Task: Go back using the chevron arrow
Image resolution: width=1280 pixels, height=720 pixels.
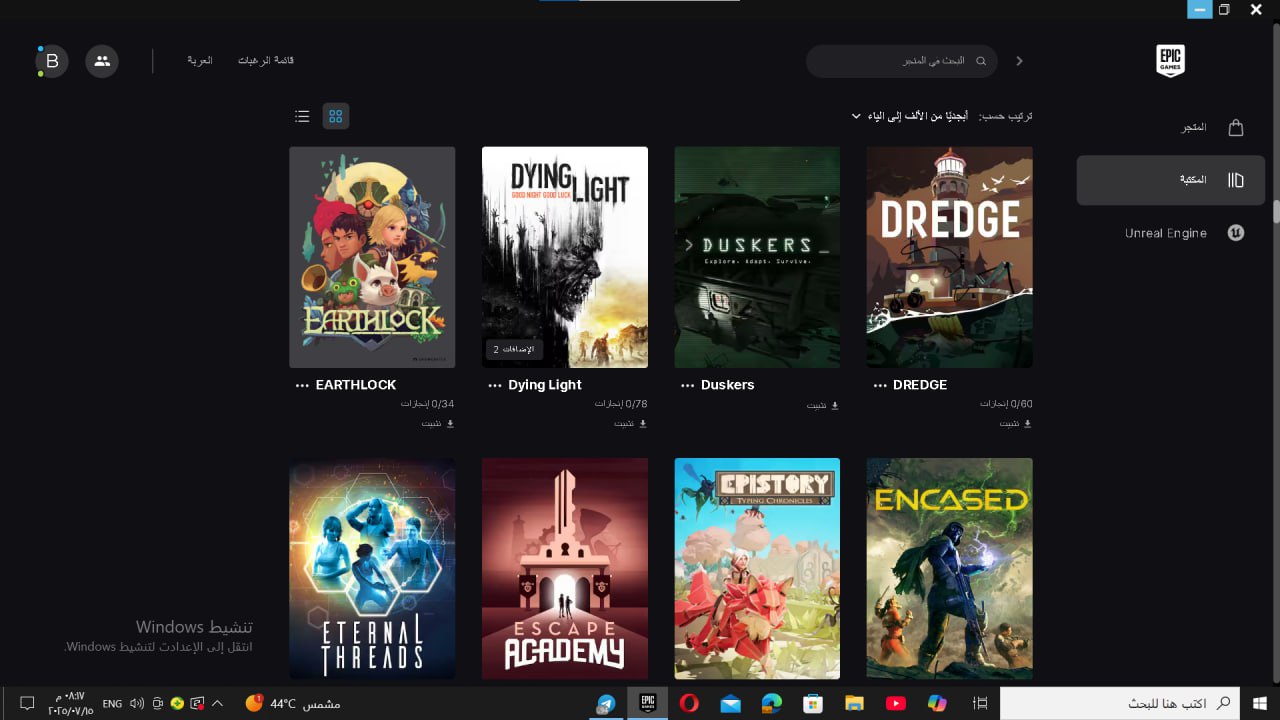Action: 1019,61
